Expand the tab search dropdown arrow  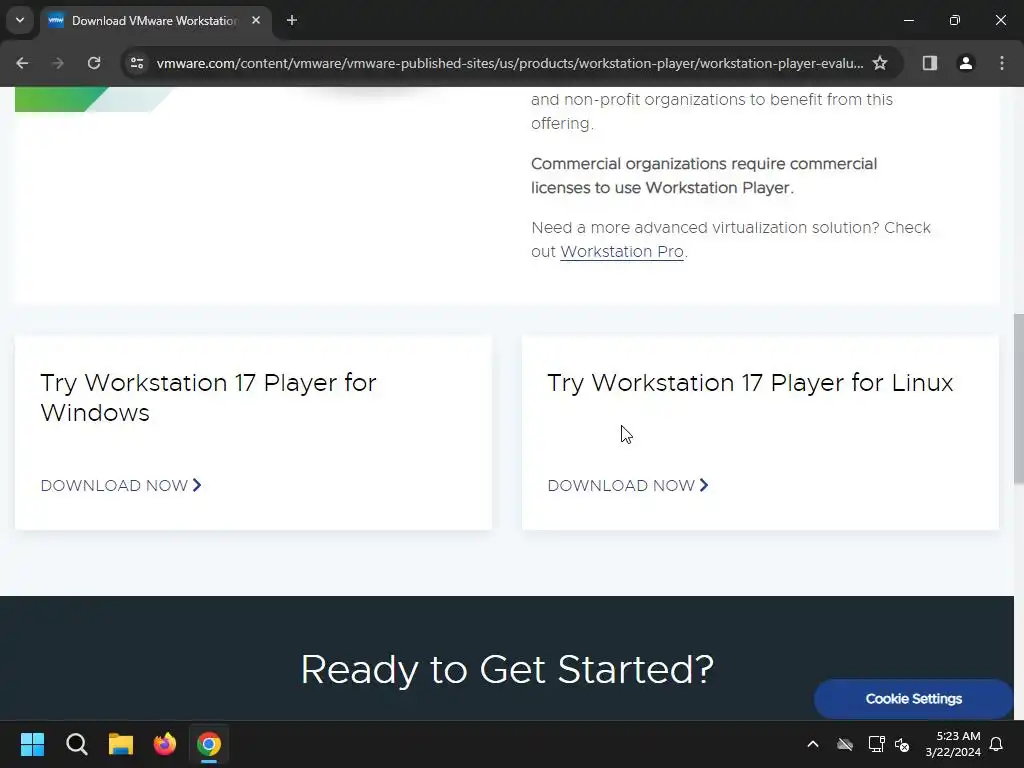click(20, 20)
